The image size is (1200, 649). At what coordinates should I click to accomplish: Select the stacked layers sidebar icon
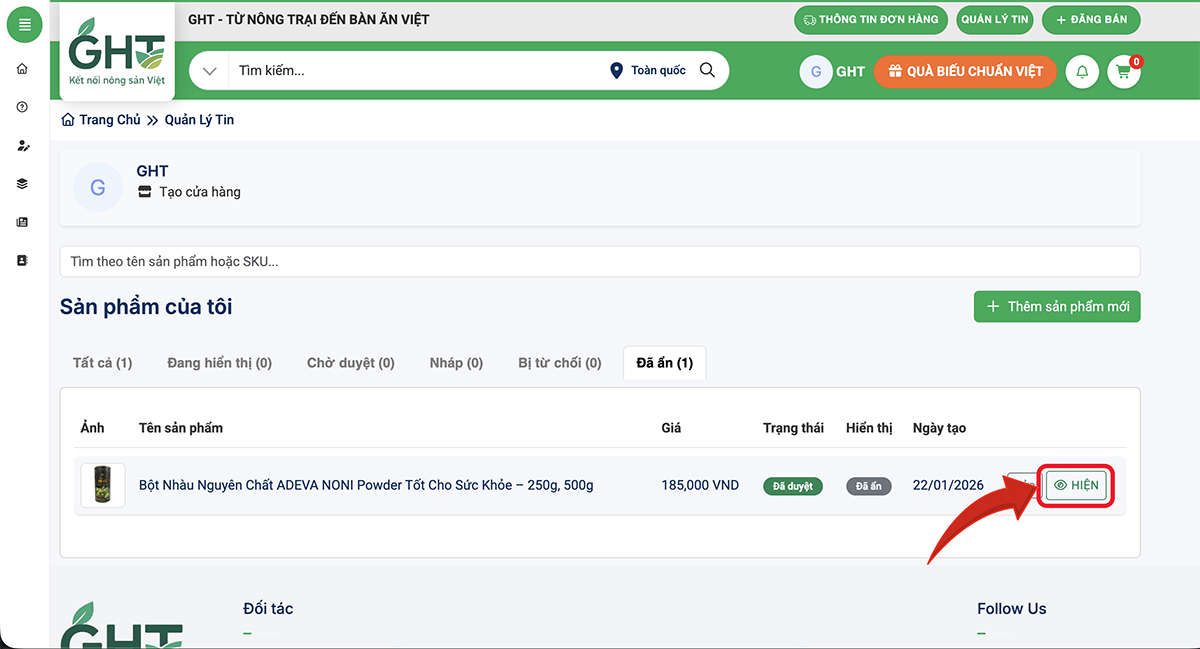(x=23, y=184)
